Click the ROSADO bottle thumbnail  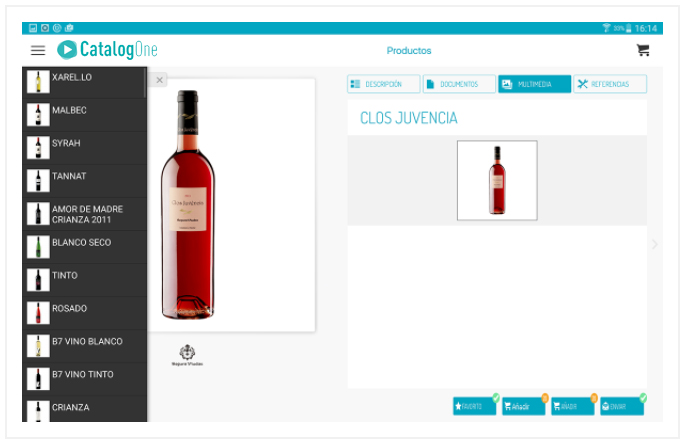tap(38, 313)
